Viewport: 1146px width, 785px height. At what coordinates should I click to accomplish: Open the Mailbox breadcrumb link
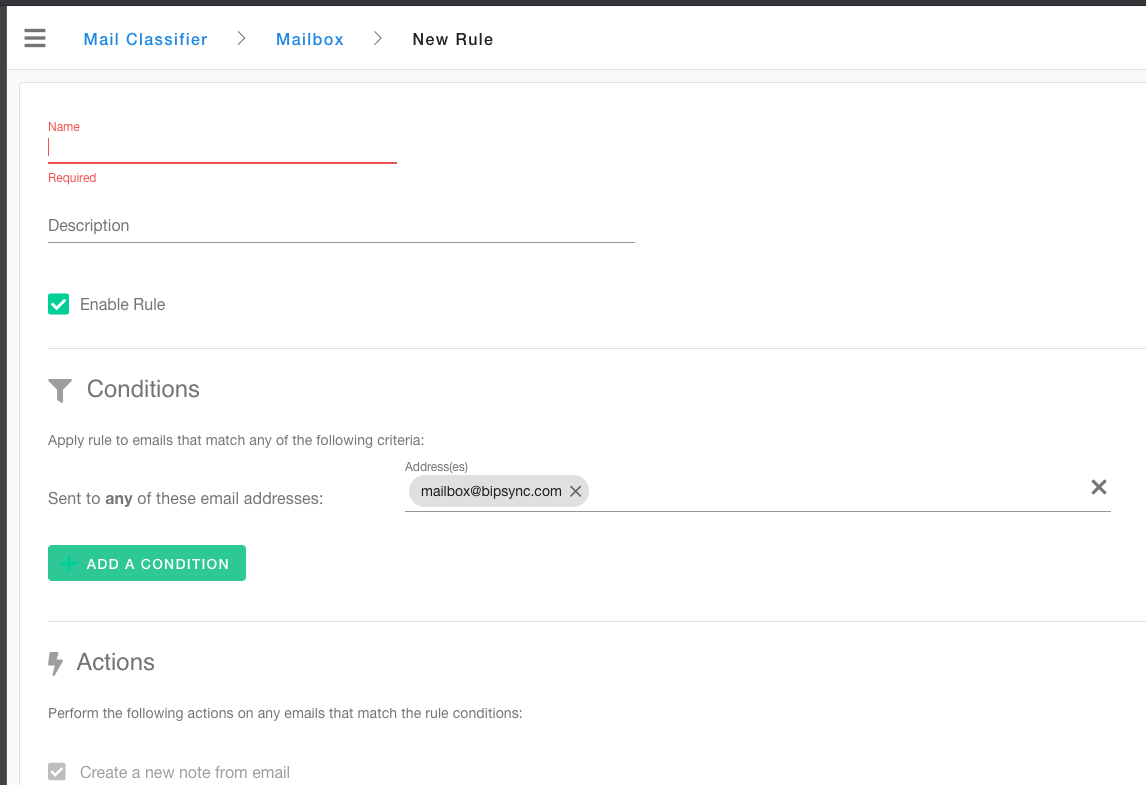click(x=310, y=39)
